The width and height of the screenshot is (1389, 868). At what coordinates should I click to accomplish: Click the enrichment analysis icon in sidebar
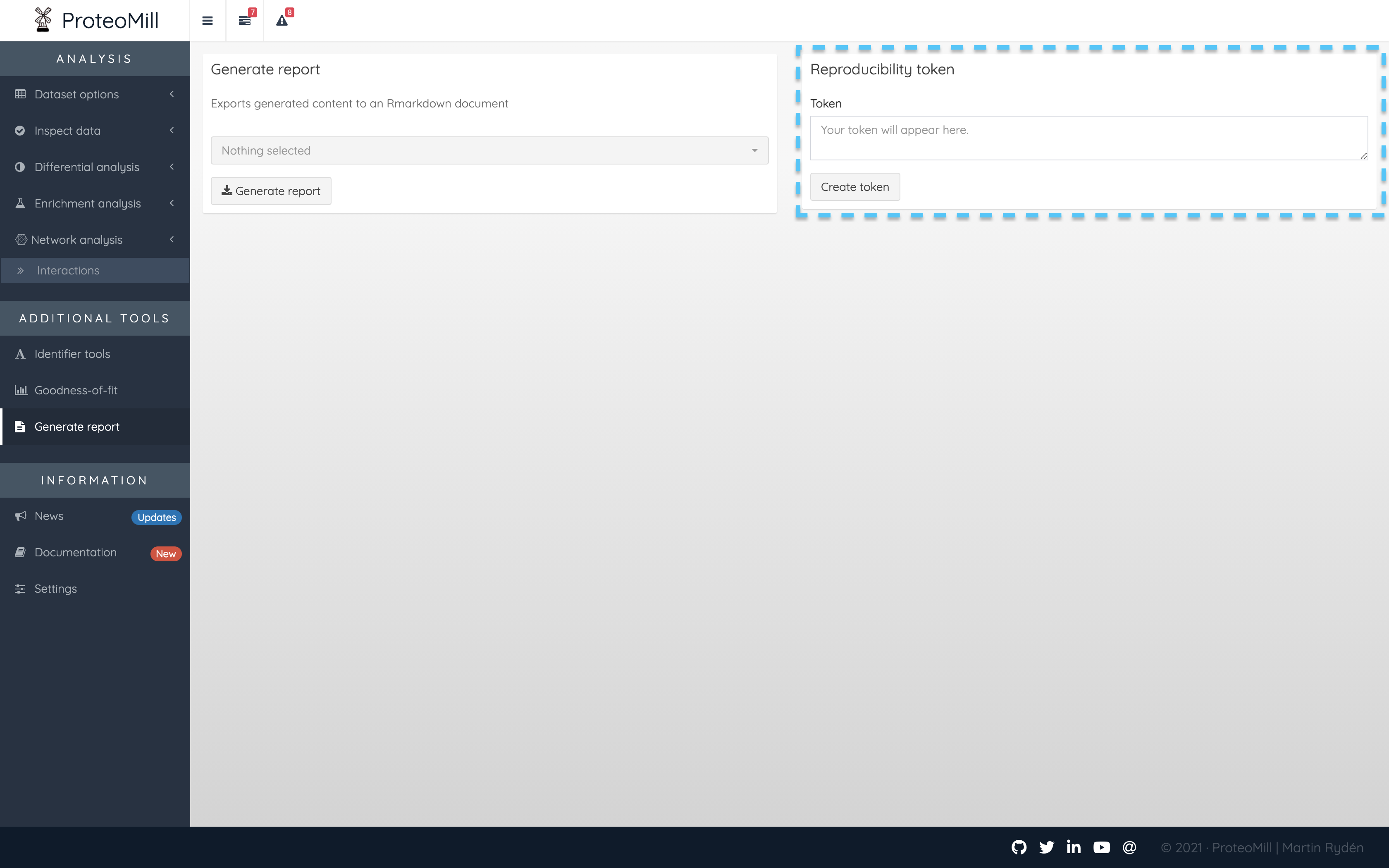20,202
